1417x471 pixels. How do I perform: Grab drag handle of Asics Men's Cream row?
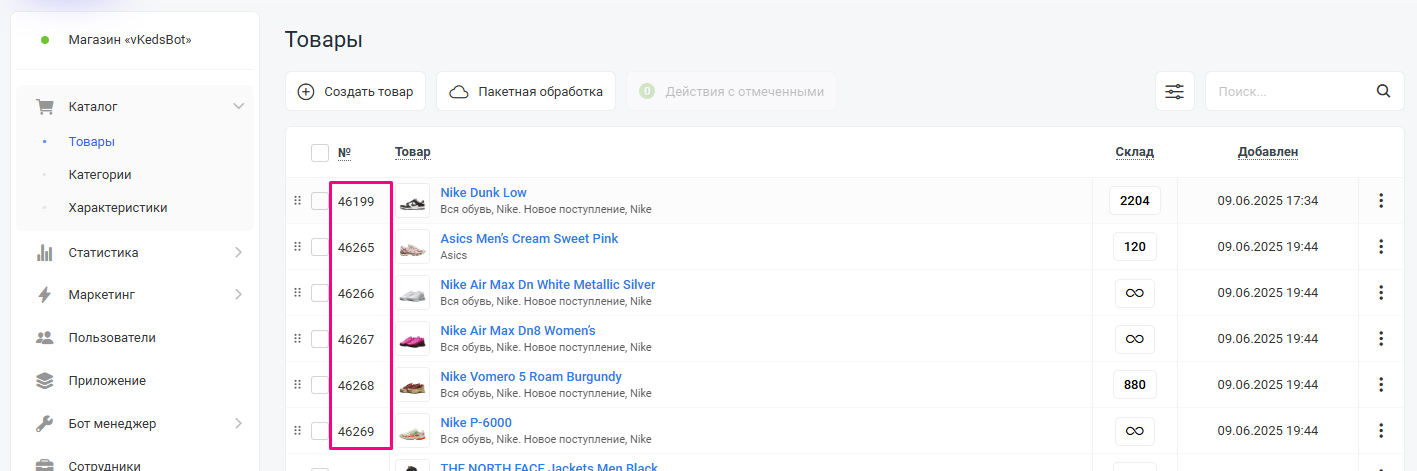[x=297, y=247]
